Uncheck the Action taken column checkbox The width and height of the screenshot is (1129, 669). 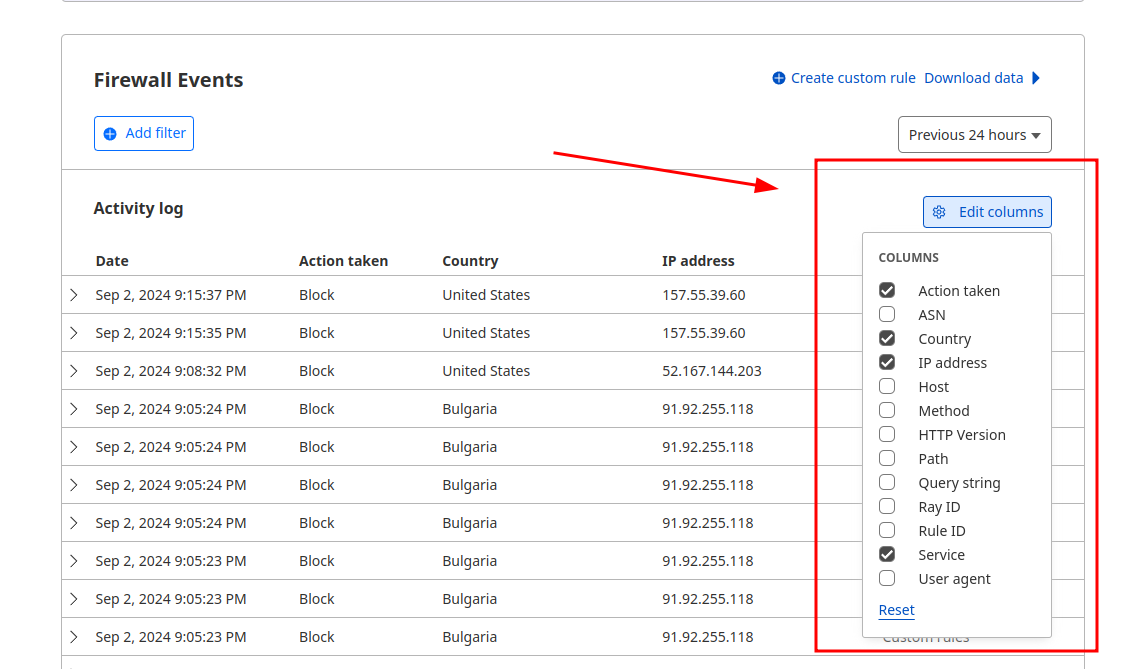887,290
